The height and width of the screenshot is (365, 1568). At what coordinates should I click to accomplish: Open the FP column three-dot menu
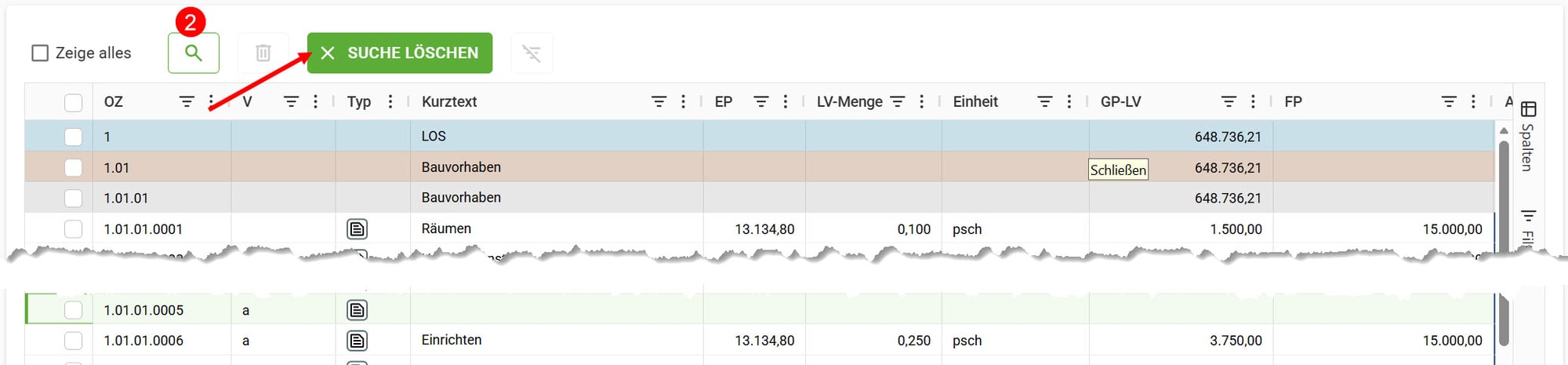click(1473, 102)
